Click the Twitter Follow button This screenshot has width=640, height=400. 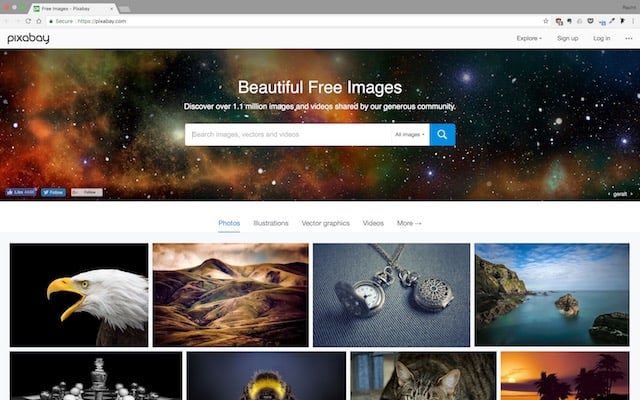point(53,192)
